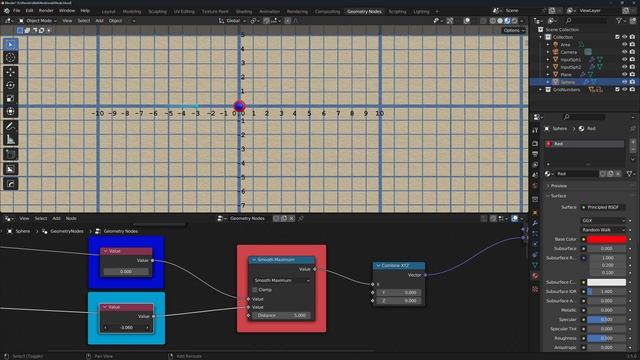Select the Transform tool

(11, 111)
